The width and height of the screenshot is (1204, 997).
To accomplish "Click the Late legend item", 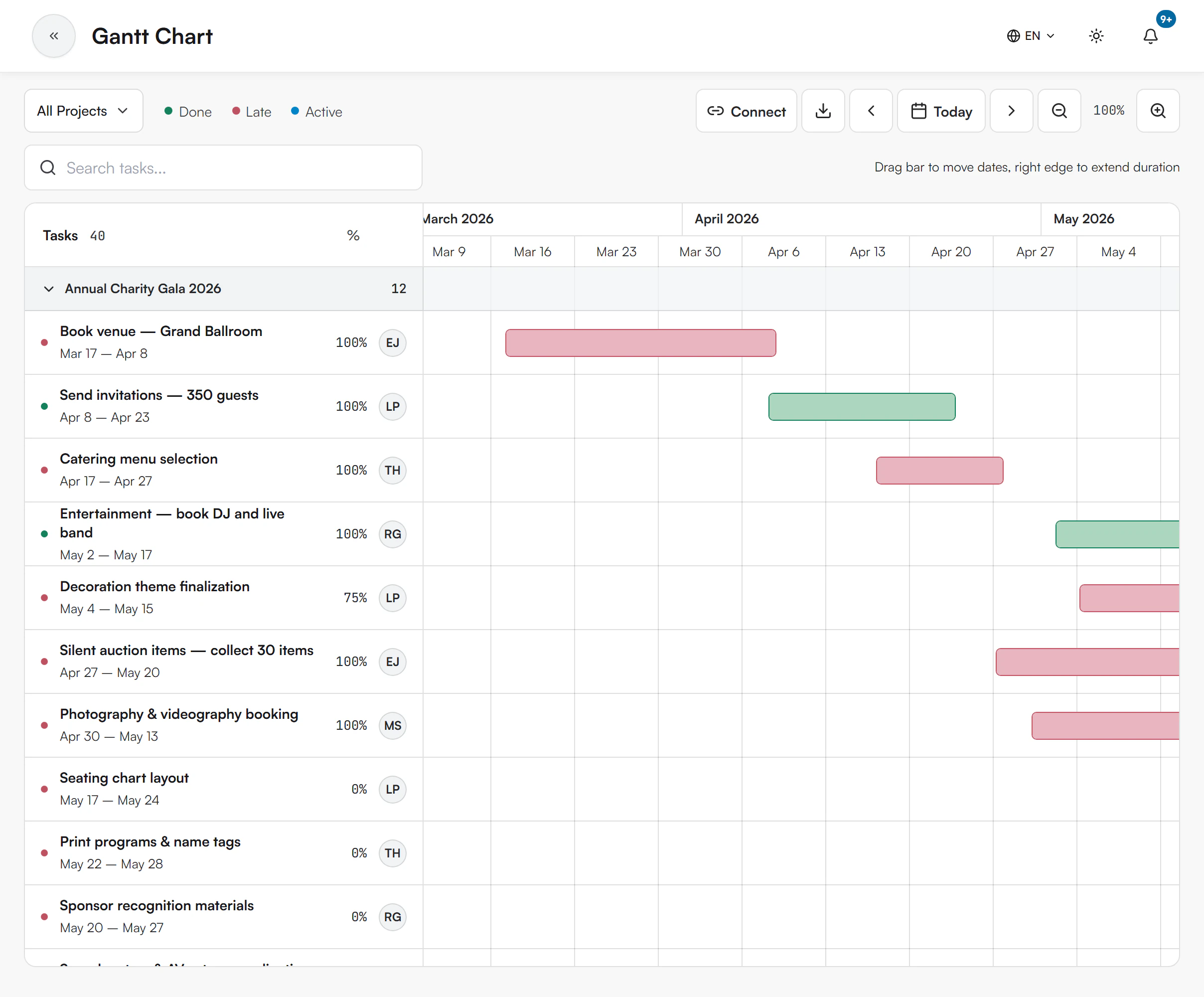I will coord(252,112).
